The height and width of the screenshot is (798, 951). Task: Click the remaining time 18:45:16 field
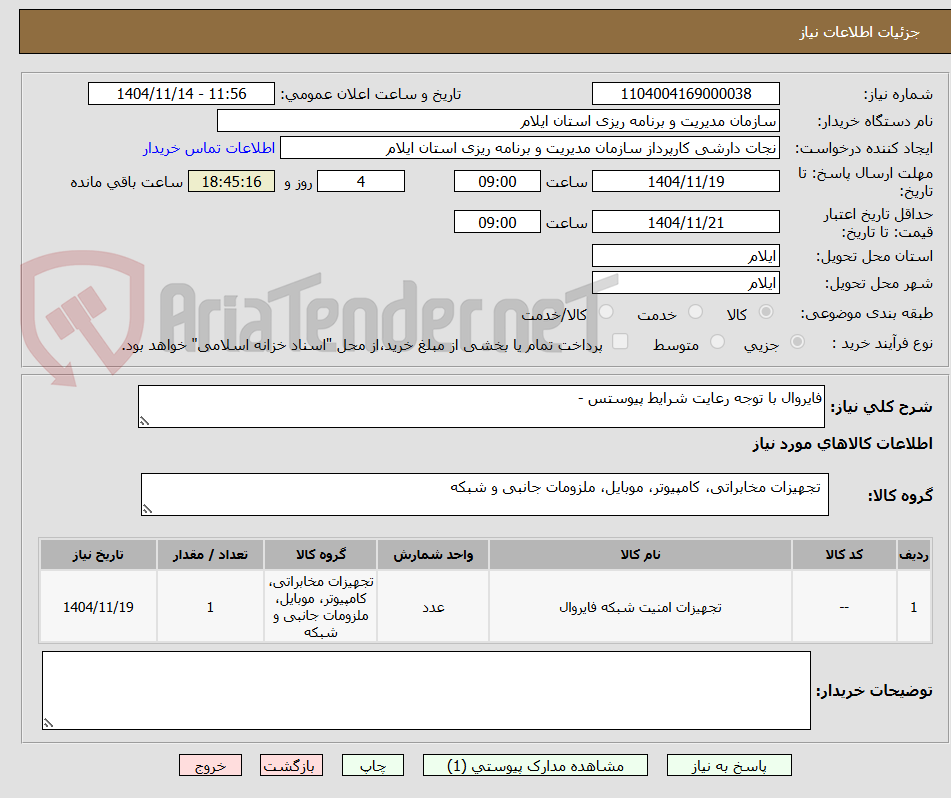231,181
